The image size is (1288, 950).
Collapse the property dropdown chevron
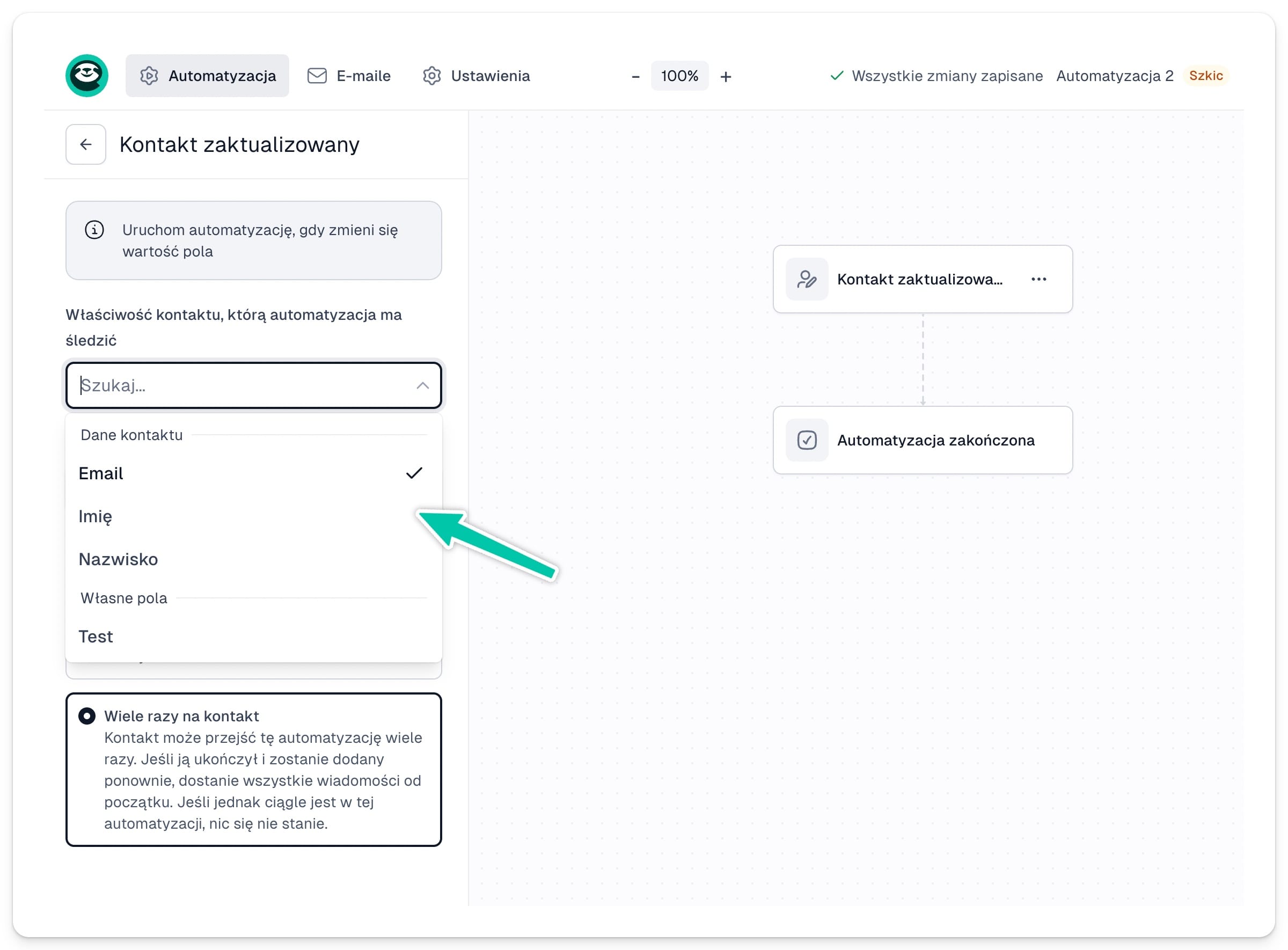coord(423,385)
